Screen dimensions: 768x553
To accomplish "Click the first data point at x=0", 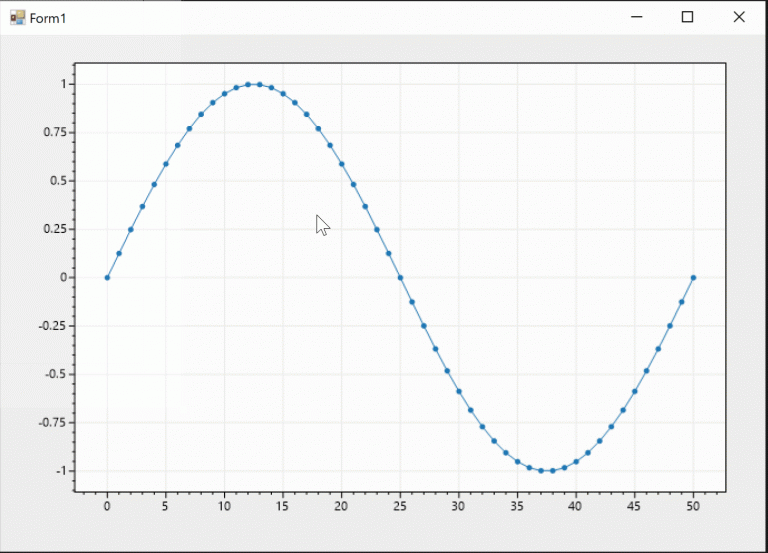I will pos(107,277).
